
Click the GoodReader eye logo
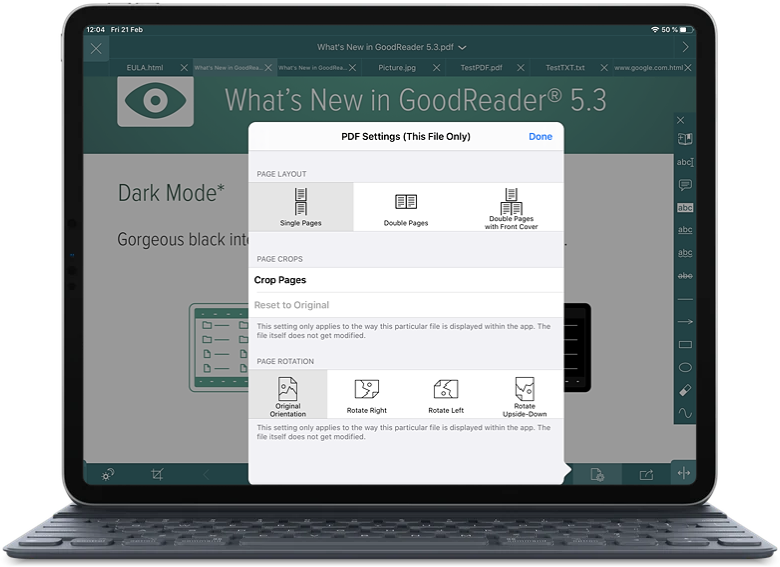(x=156, y=101)
